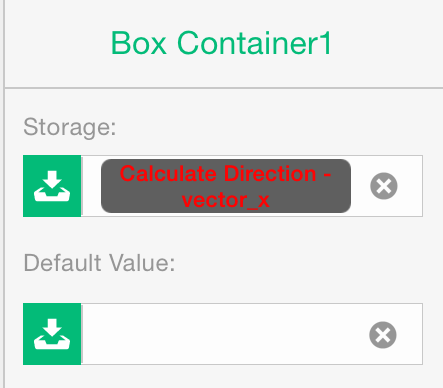Viewport: 443px width, 388px height.
Task: Click inside the empty Default Value field
Action: point(223,334)
